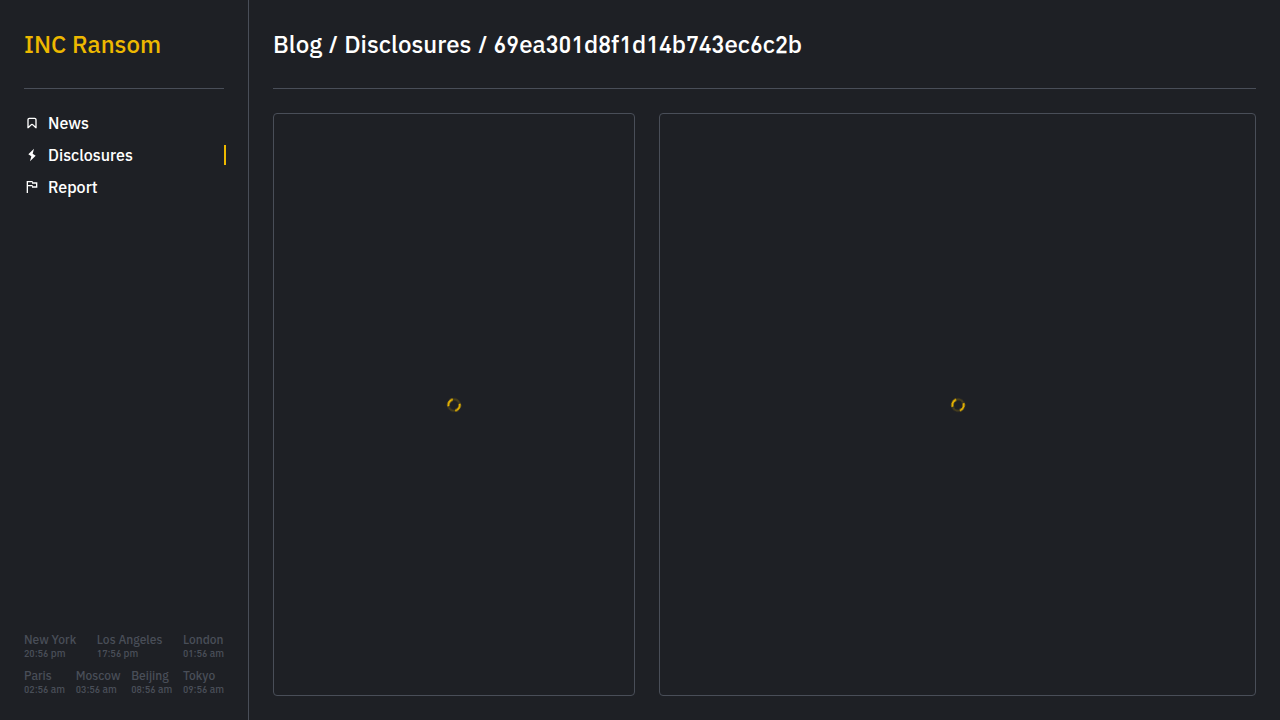
Task: Go to Disclosures via the header breadcrumb
Action: click(x=407, y=45)
